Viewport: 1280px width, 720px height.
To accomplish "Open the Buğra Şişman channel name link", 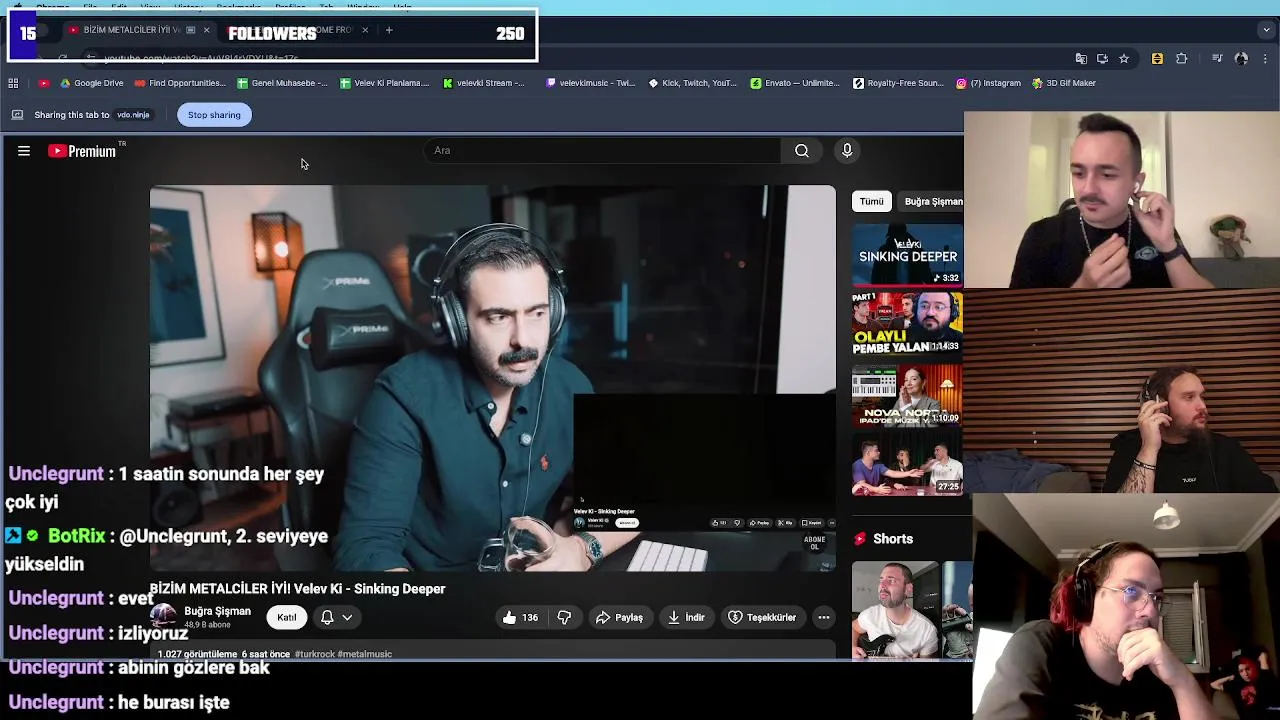I will pyautogui.click(x=217, y=611).
